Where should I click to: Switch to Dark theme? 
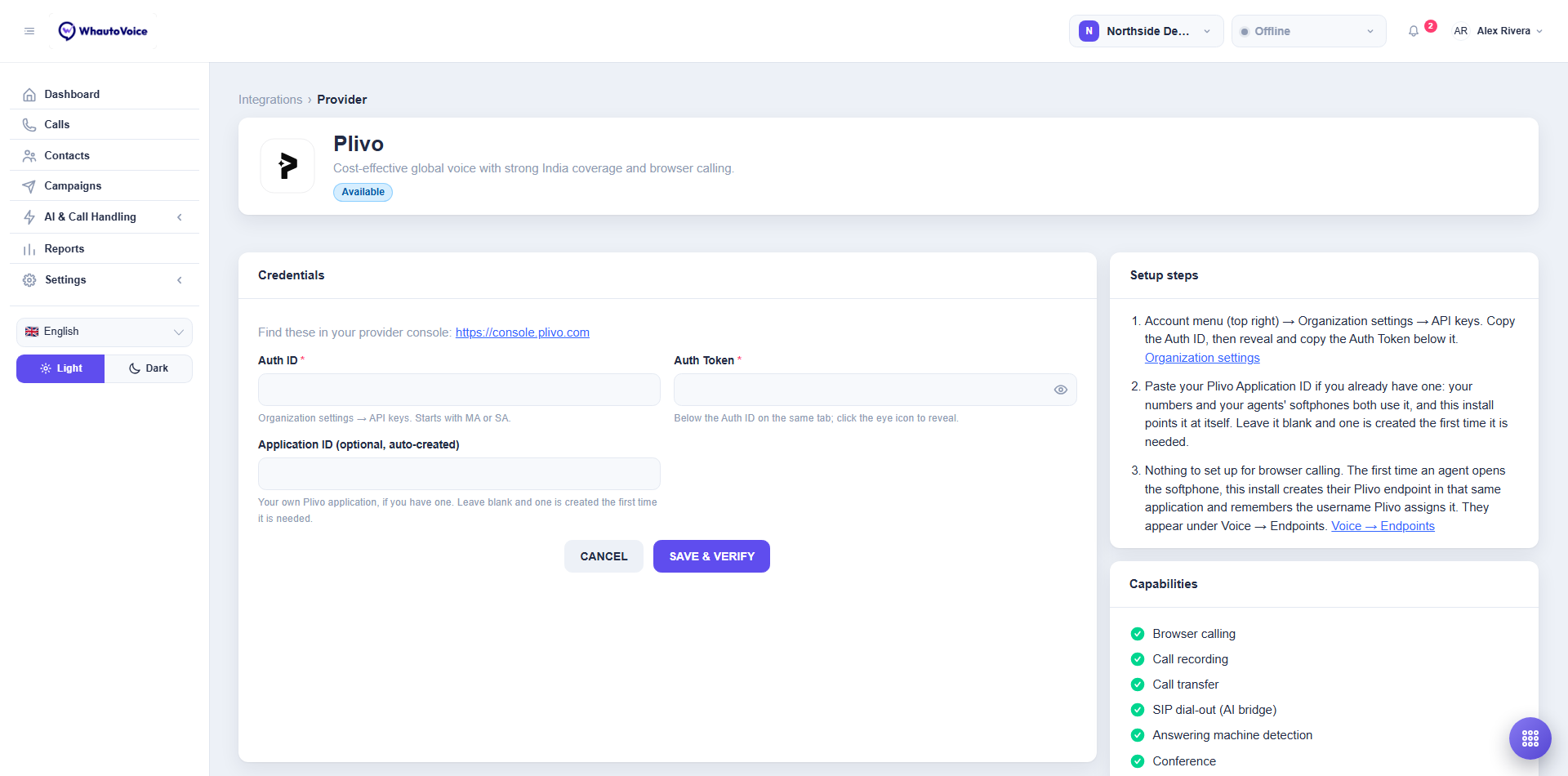(149, 368)
